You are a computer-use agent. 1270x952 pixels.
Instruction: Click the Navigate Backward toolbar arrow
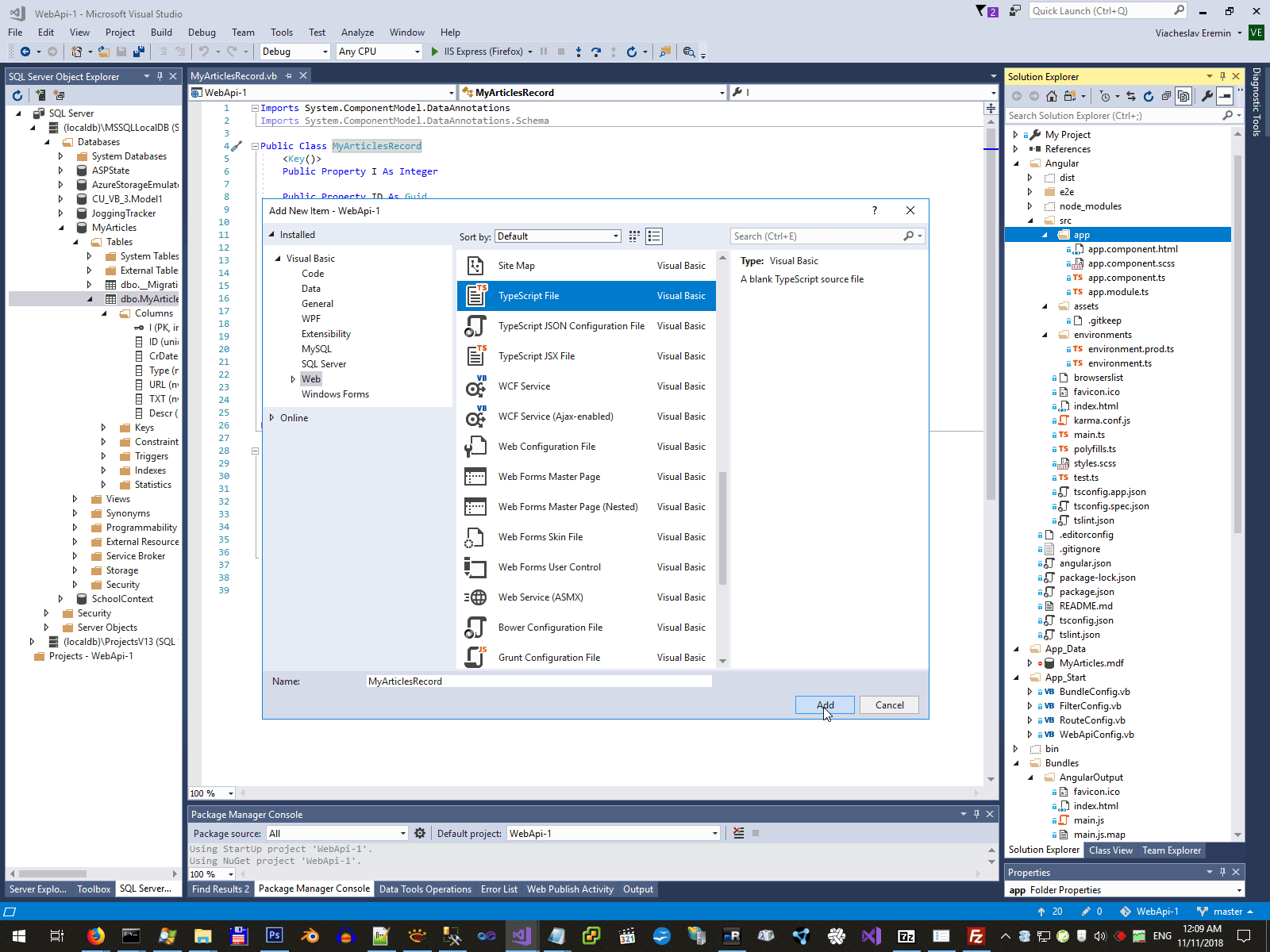click(25, 52)
